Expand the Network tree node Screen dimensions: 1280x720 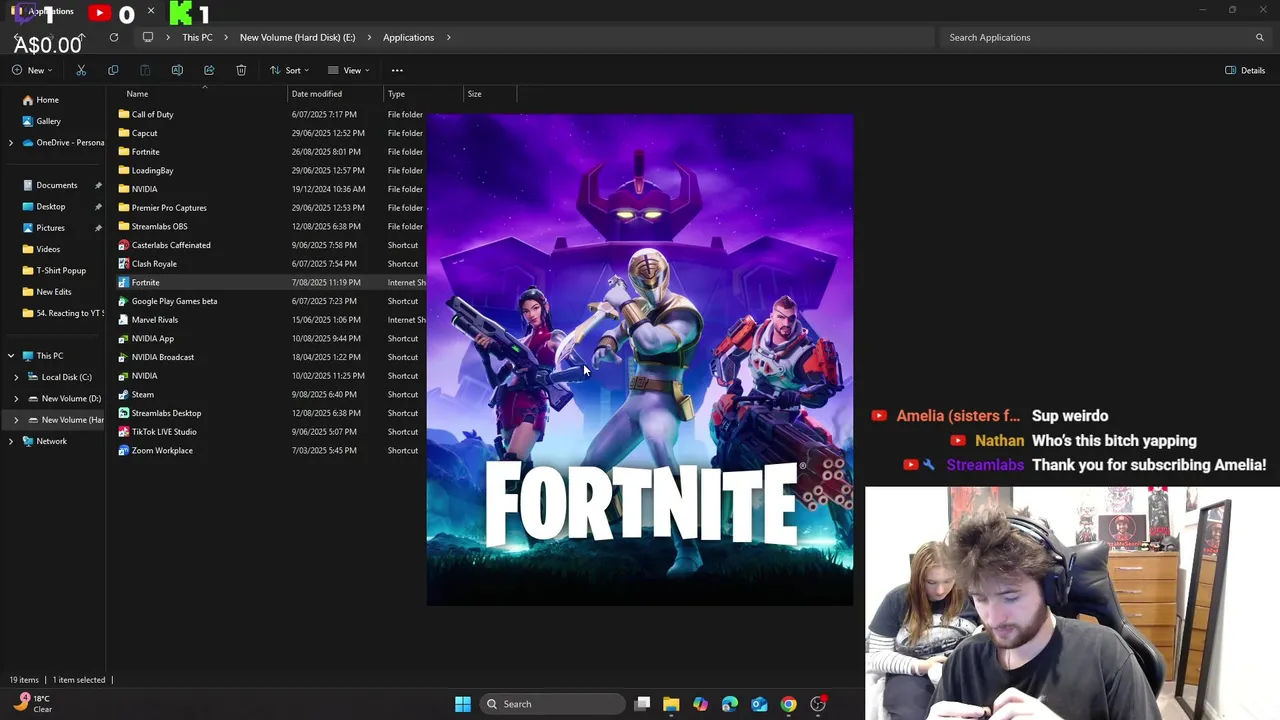click(x=11, y=441)
